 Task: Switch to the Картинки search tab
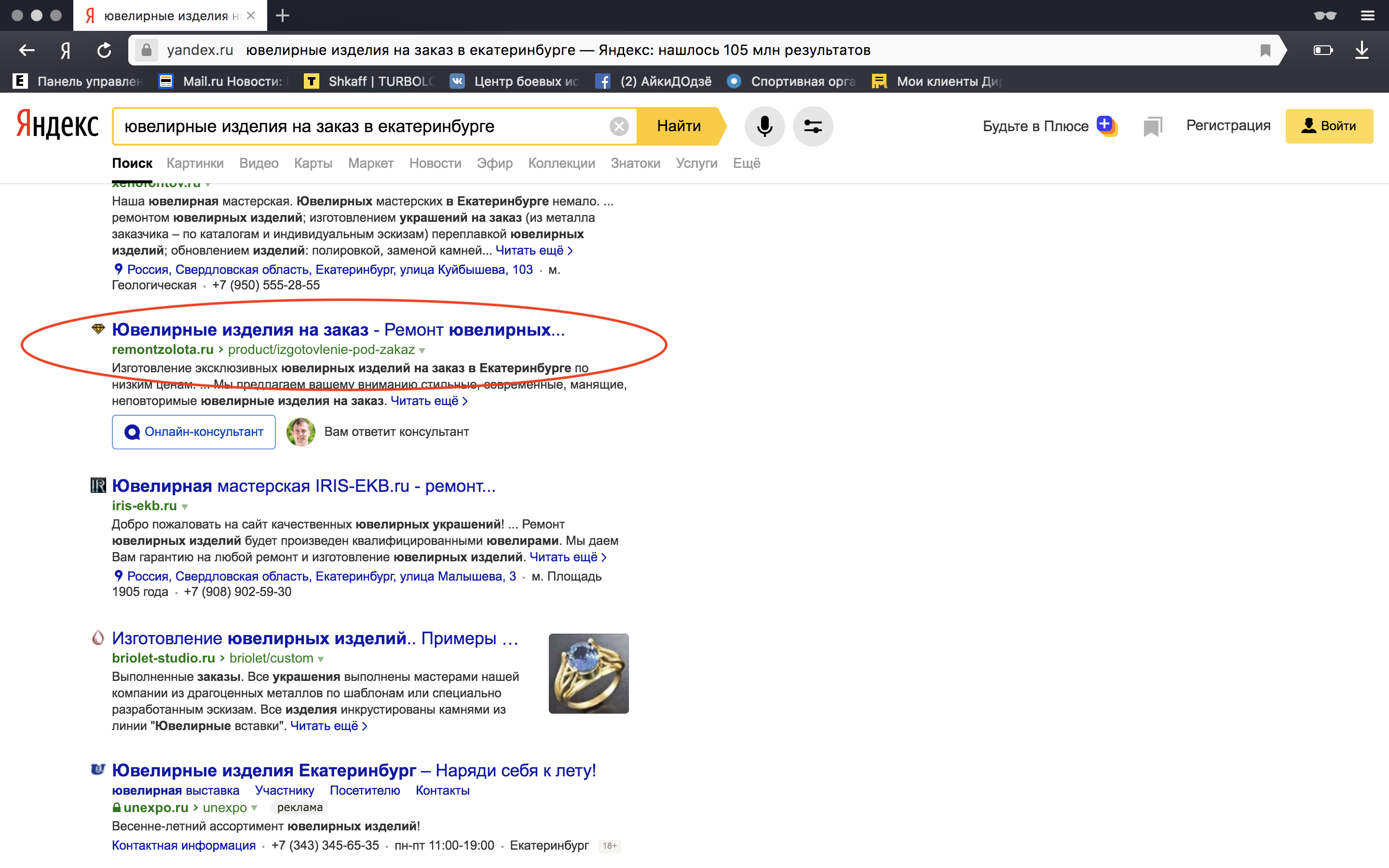tap(194, 163)
